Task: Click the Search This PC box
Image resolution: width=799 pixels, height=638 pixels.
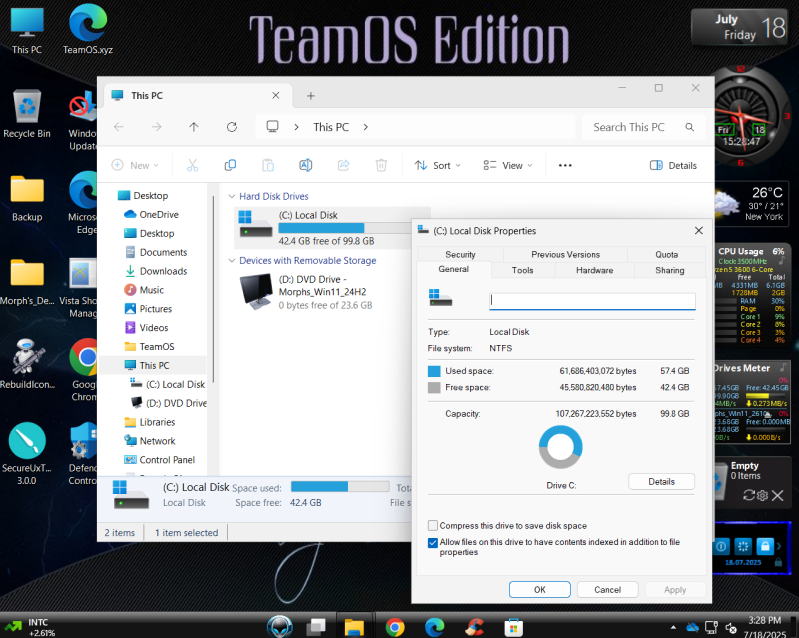Action: pos(644,127)
